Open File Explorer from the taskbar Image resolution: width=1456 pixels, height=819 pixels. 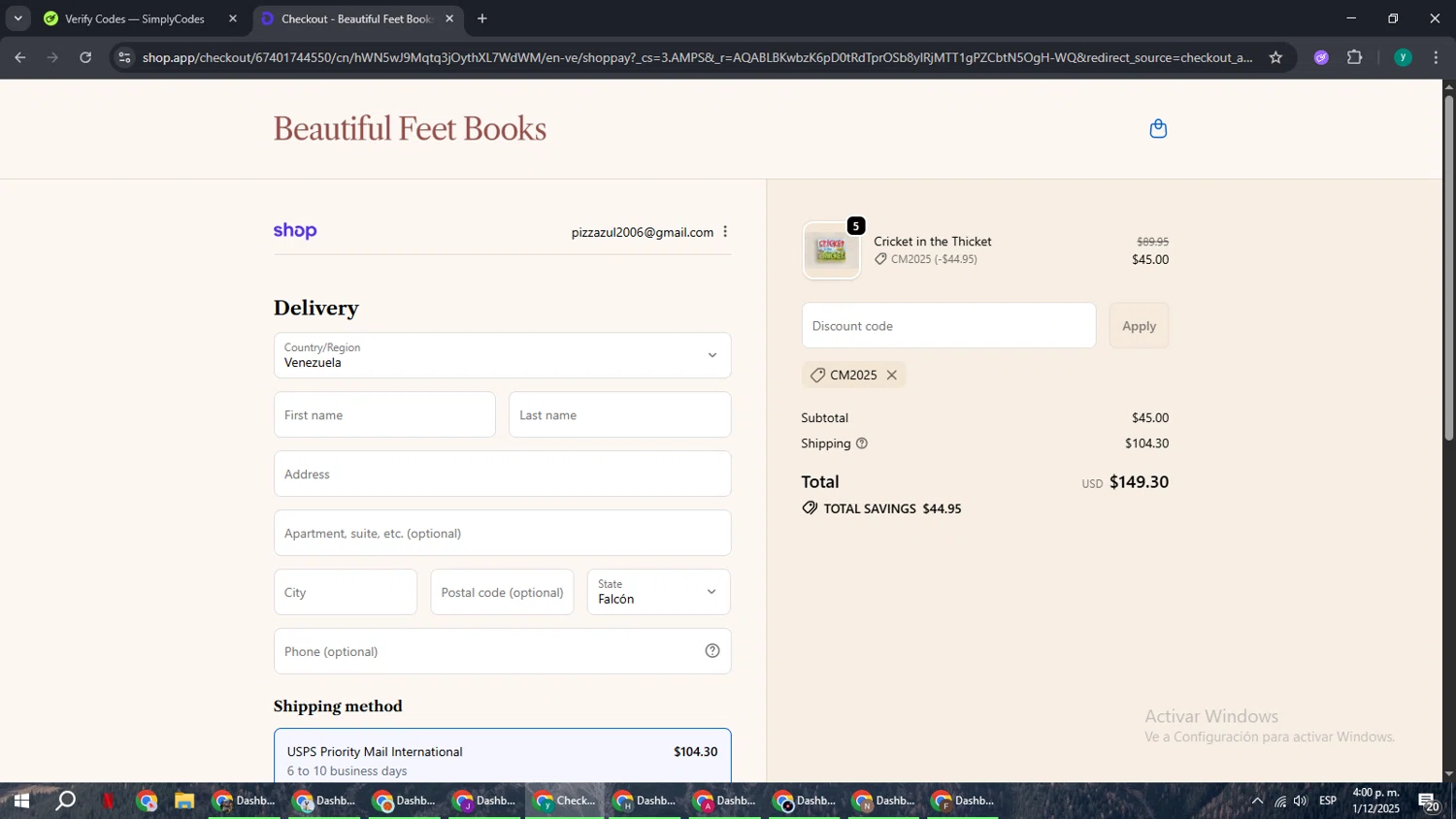click(x=184, y=801)
